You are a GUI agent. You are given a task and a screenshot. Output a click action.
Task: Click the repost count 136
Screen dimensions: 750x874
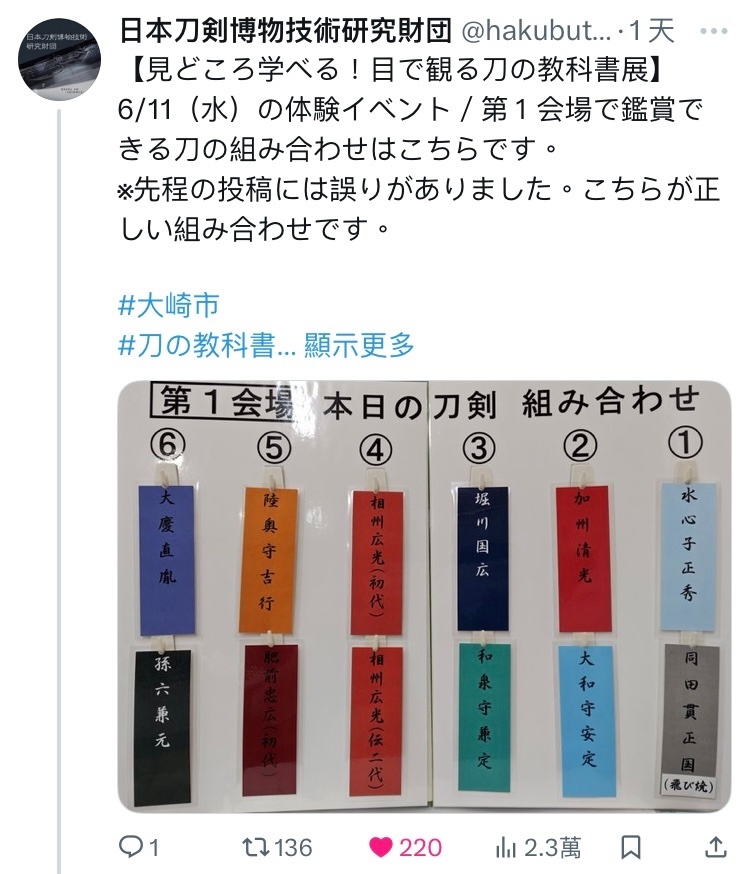(x=293, y=848)
